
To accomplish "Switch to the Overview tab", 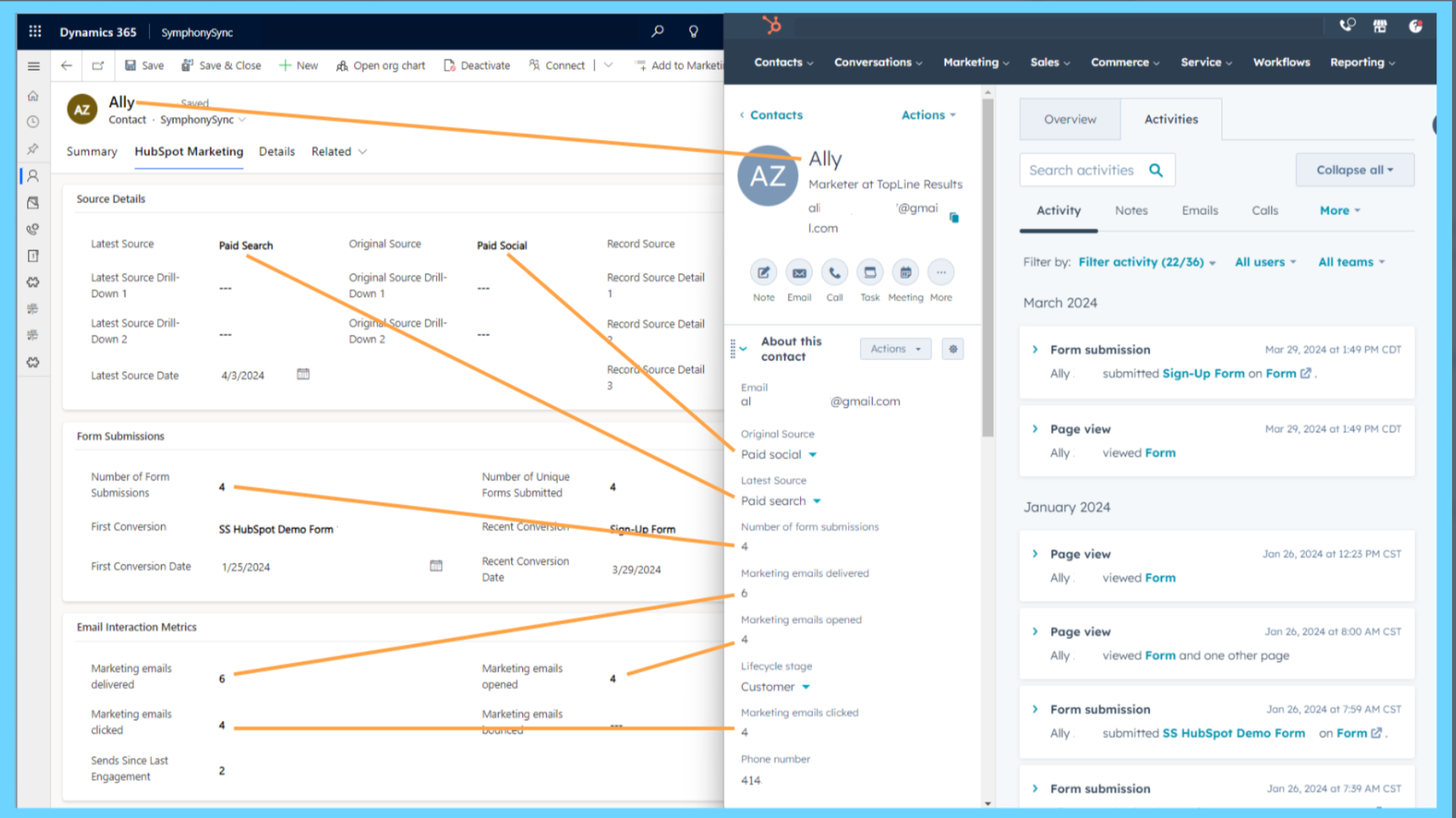I will pyautogui.click(x=1070, y=119).
